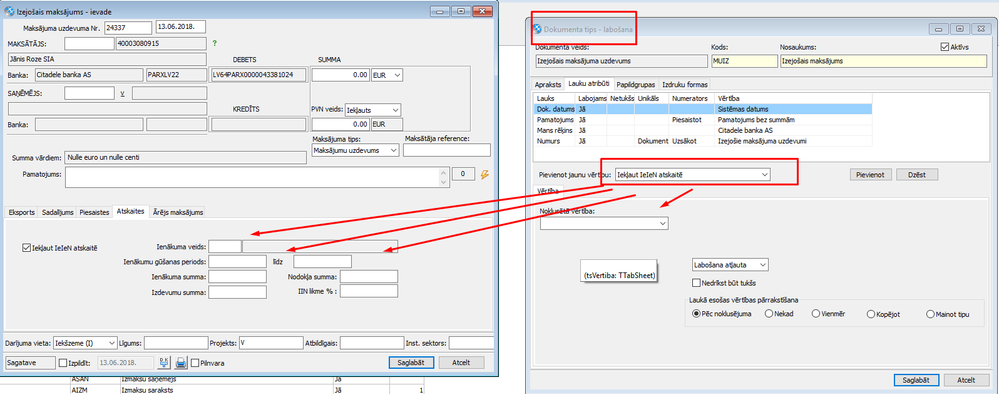Click the Izdevumu summa input field

pyautogui.click(x=237, y=293)
